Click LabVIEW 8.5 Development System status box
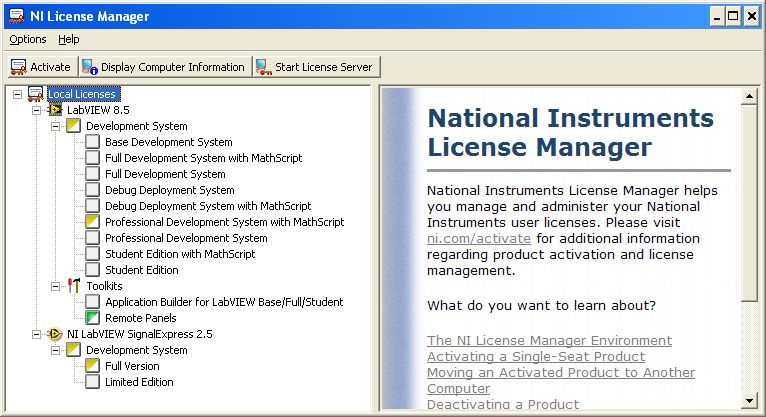Viewport: 766px width, 417px height. pyautogui.click(x=73, y=126)
